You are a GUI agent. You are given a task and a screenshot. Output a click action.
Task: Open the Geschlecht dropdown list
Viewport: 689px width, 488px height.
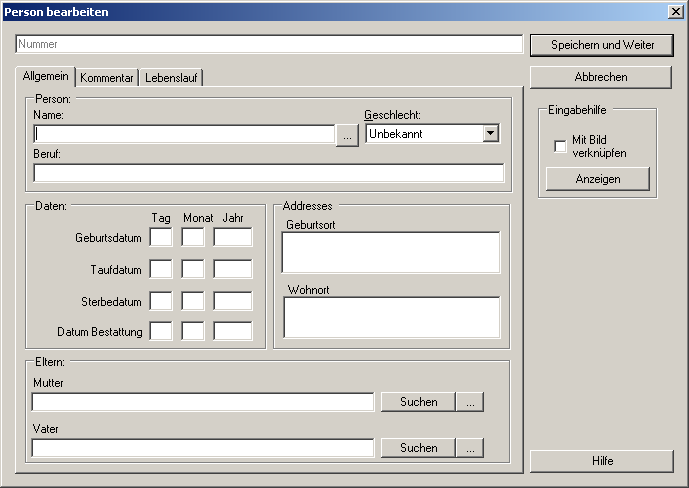click(x=490, y=133)
